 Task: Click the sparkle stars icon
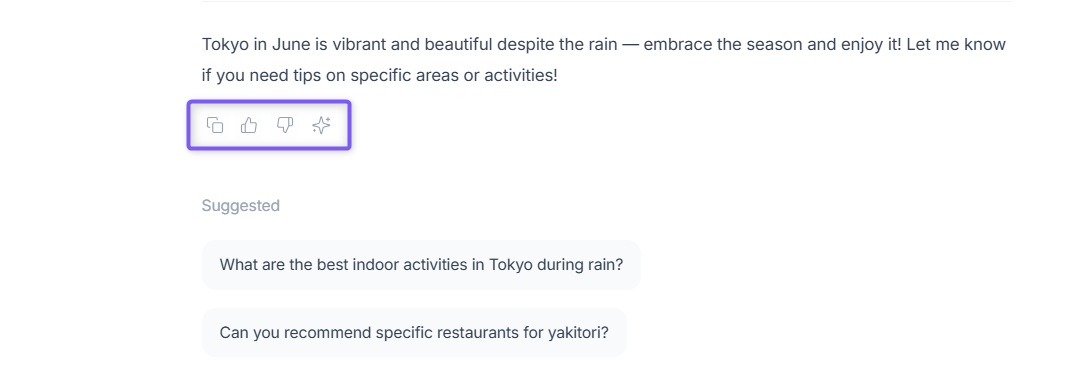[321, 125]
